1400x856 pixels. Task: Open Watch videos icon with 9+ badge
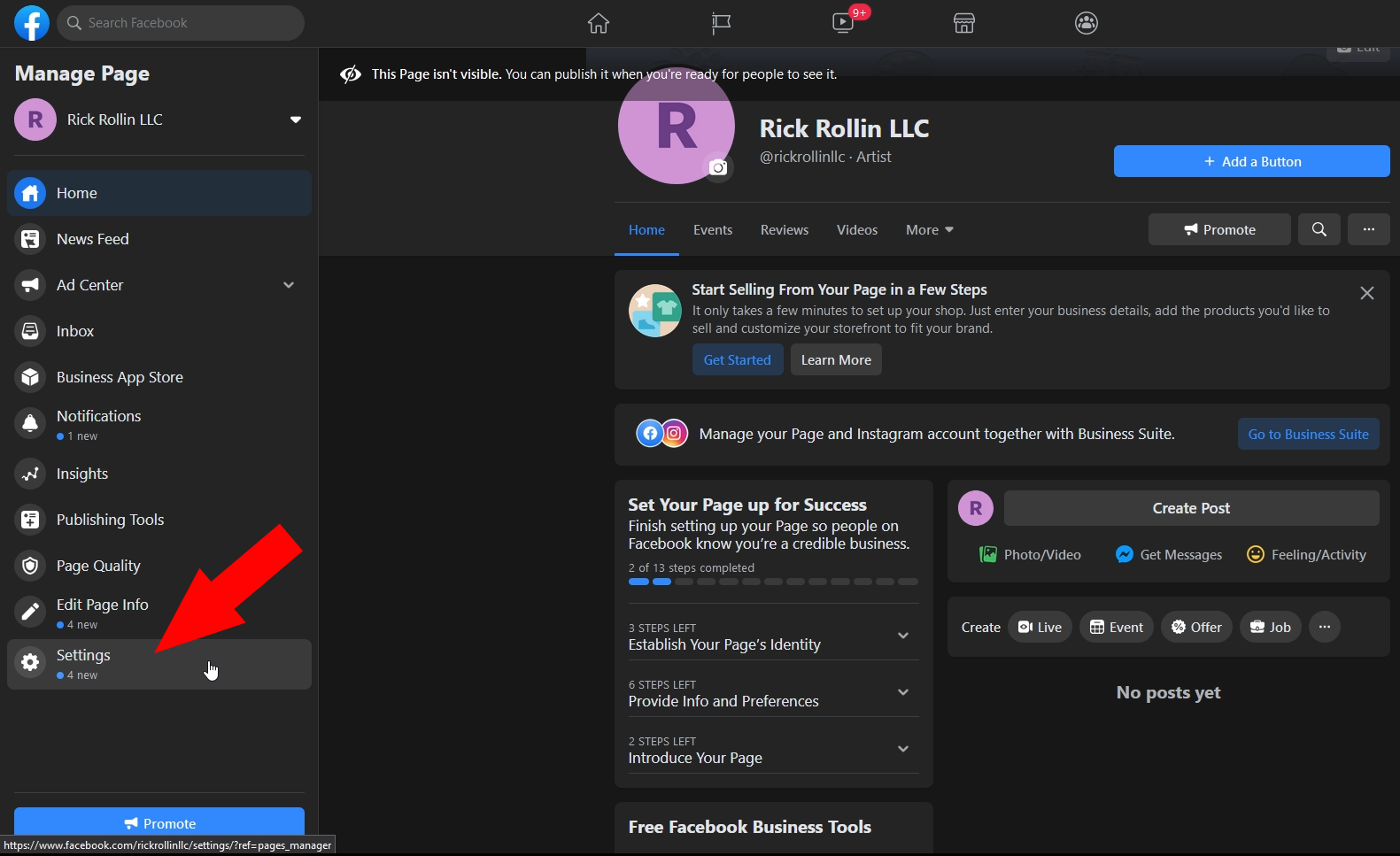[x=844, y=23]
